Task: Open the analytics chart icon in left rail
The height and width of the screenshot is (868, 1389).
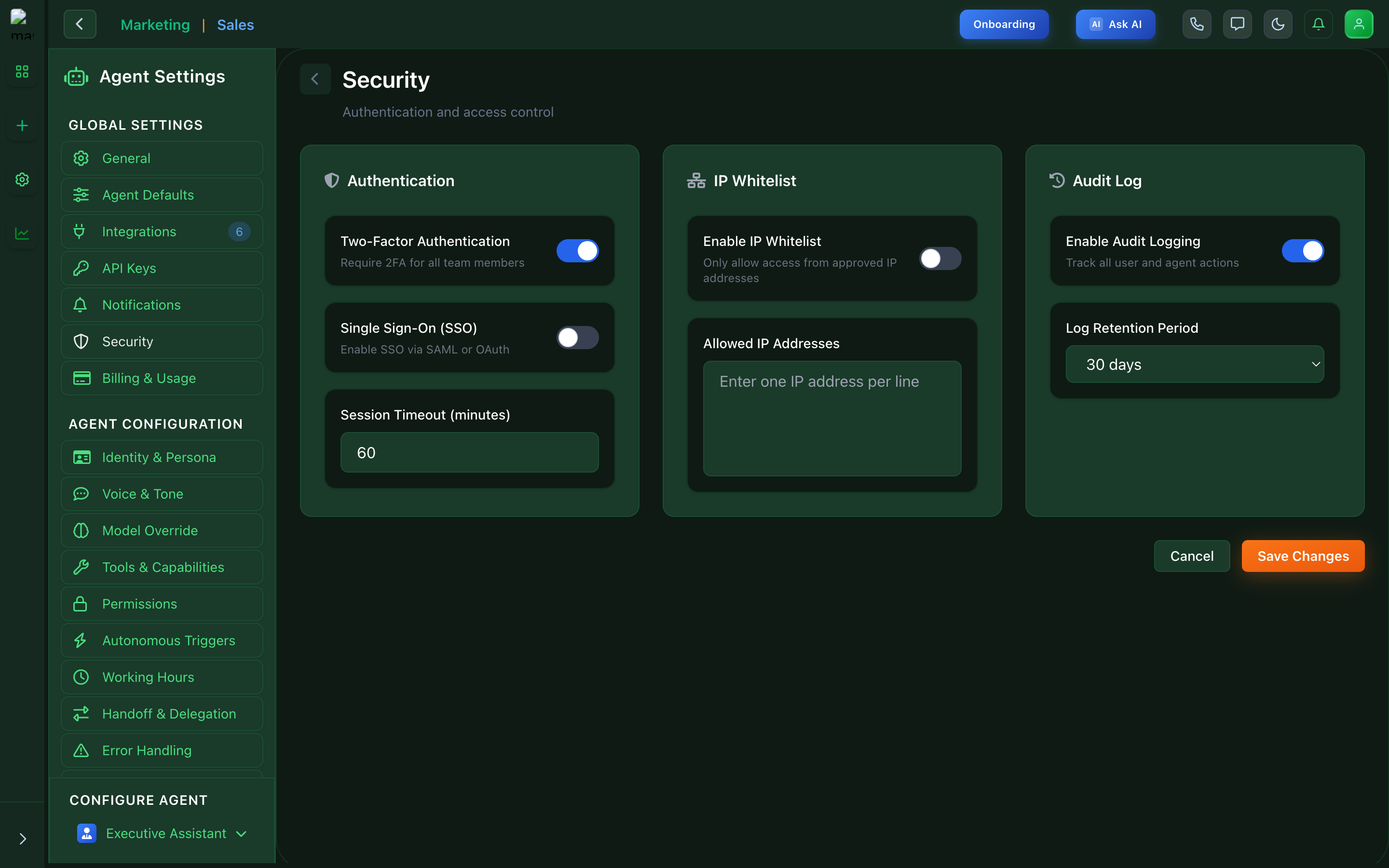Action: click(x=22, y=233)
